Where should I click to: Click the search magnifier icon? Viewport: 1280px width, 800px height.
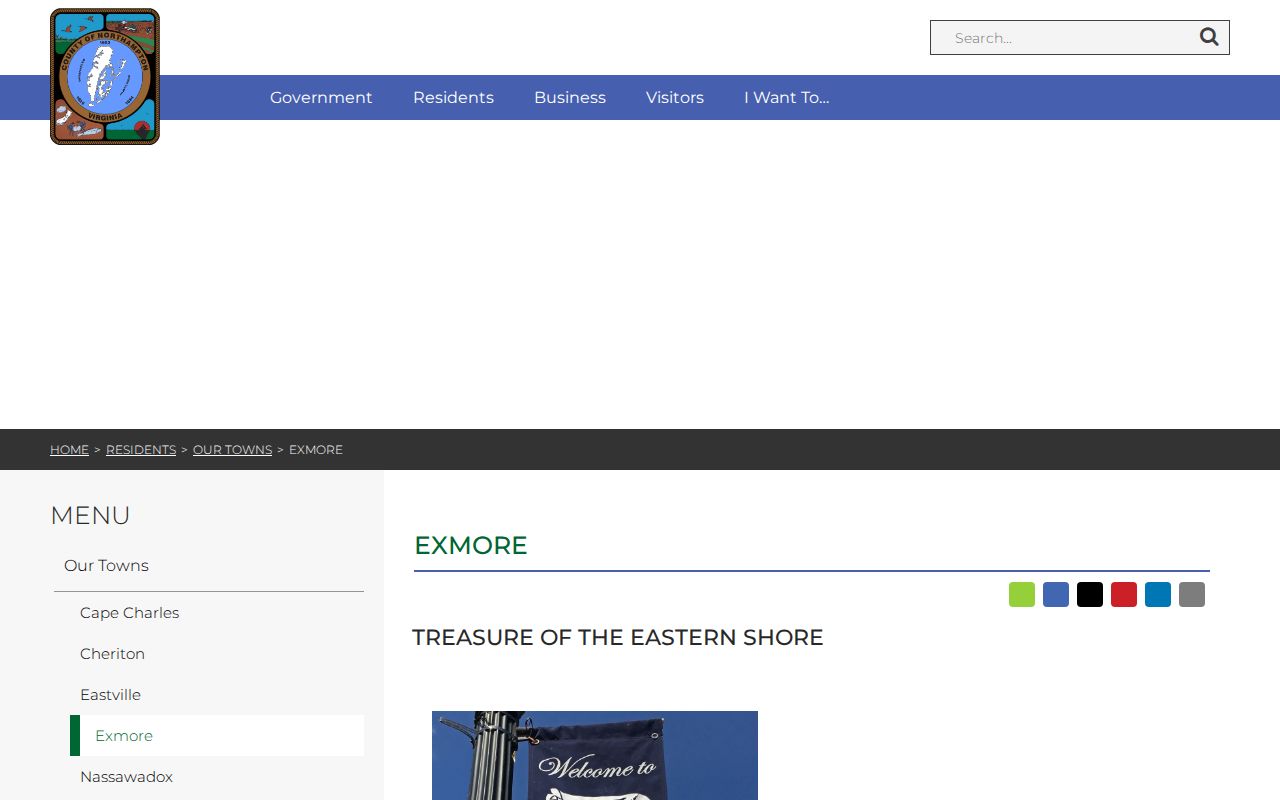coord(1209,37)
